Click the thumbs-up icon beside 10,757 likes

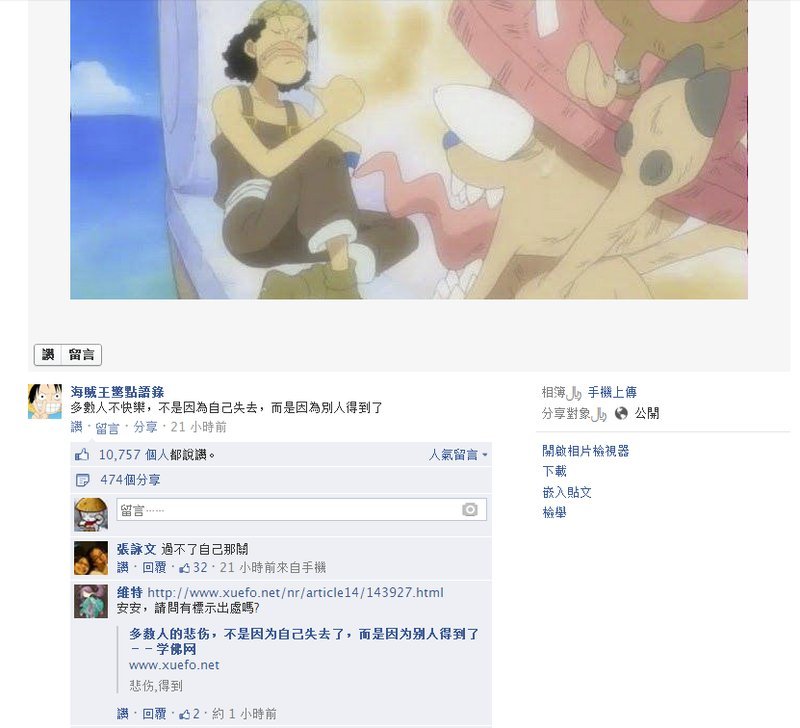click(82, 455)
